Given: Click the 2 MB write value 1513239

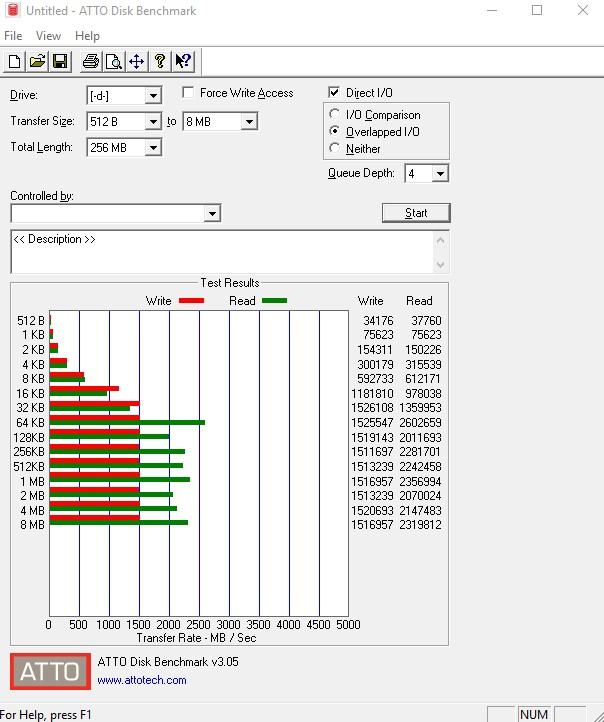Looking at the screenshot, I should tap(372, 496).
